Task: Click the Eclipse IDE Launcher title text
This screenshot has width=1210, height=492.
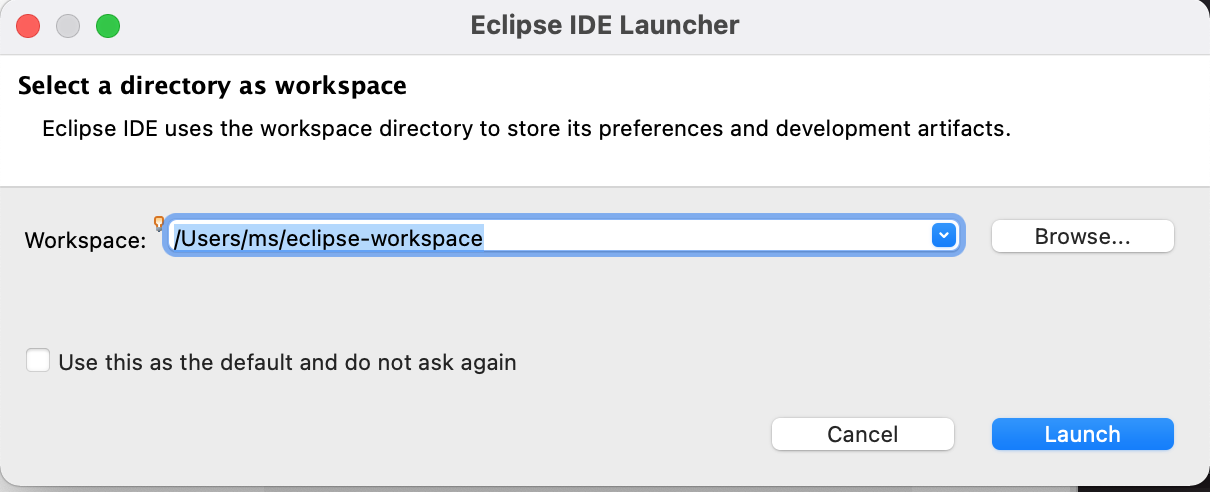Action: (605, 25)
